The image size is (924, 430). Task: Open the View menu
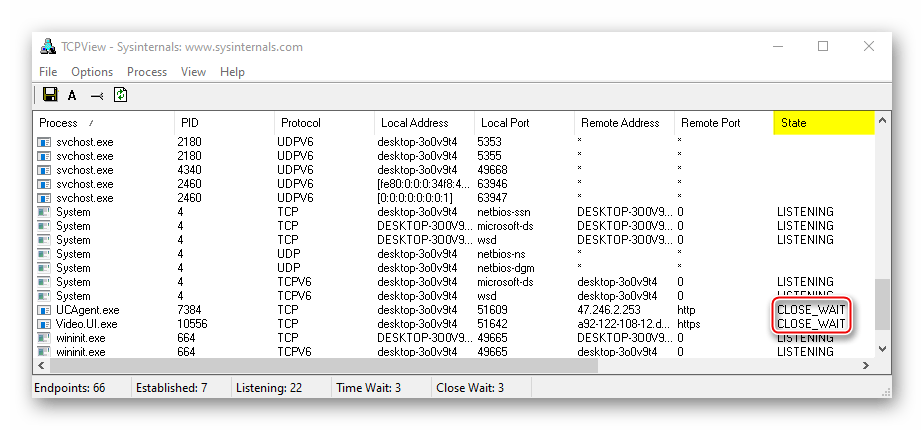point(193,72)
